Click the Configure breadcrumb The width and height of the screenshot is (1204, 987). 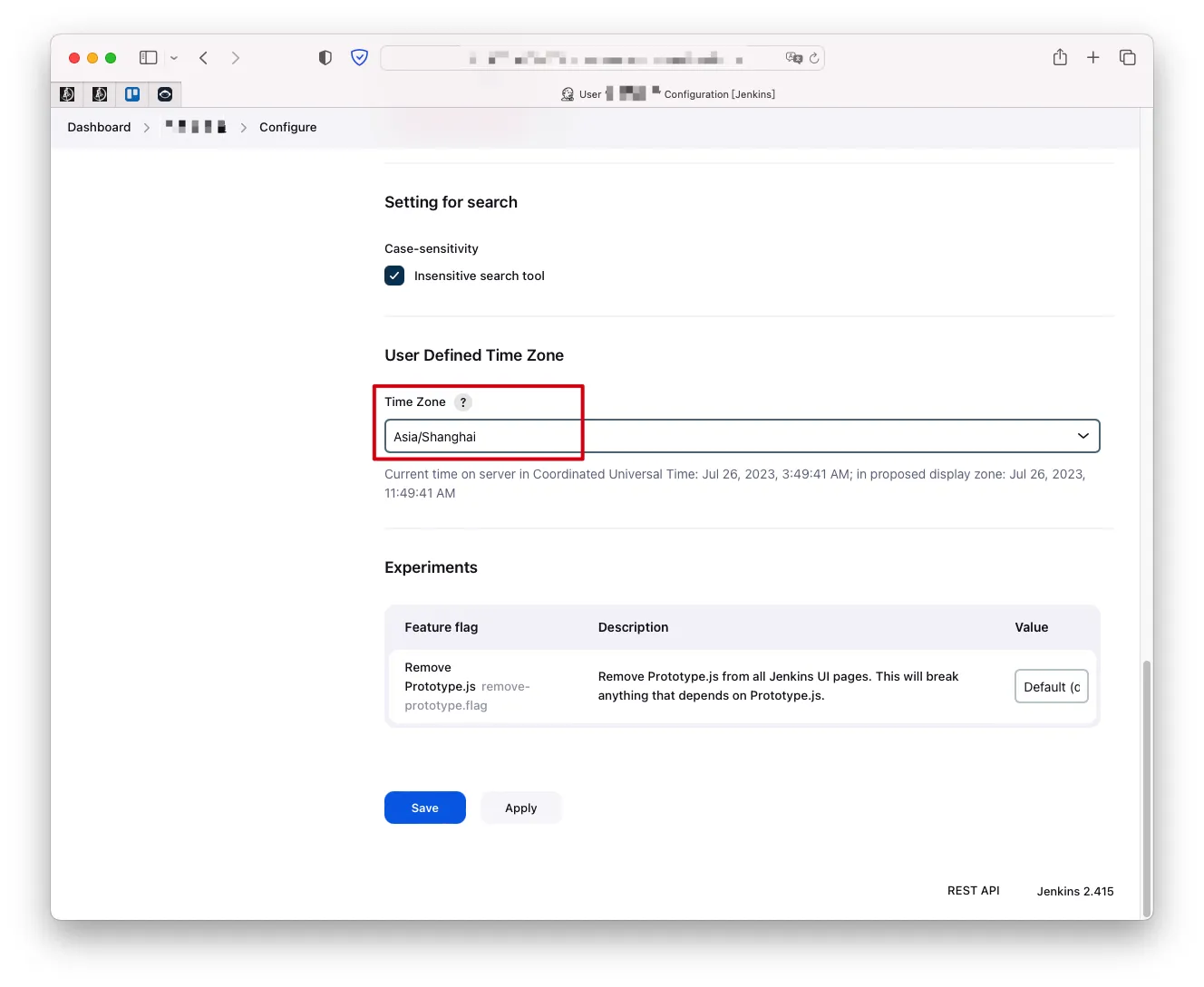[288, 127]
